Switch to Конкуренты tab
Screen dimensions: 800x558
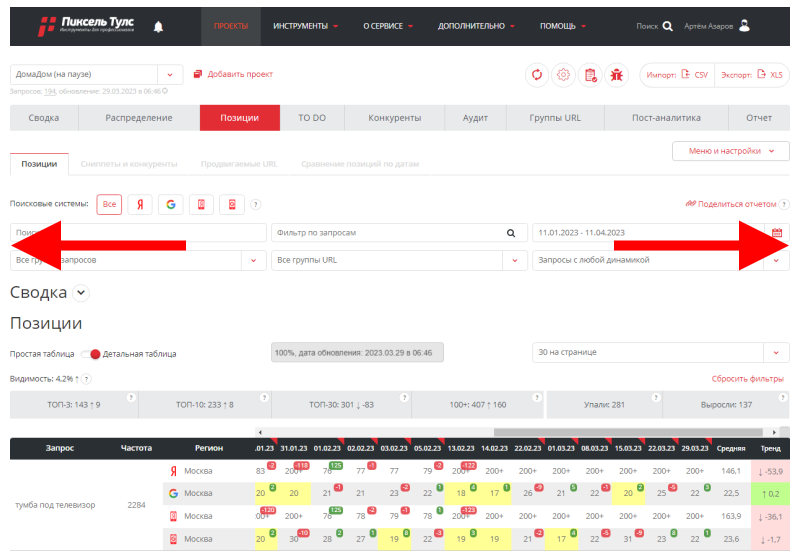(x=394, y=118)
